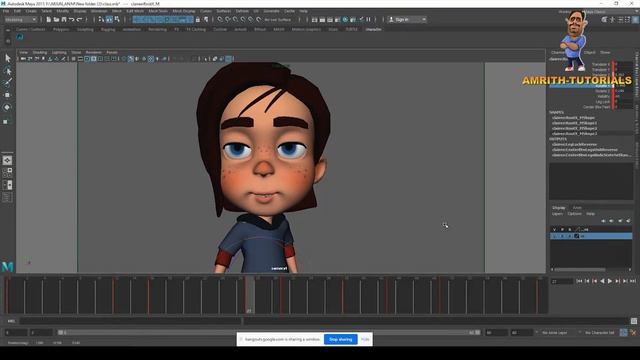
Task: Click the Play backwards button
Action: 602,281
